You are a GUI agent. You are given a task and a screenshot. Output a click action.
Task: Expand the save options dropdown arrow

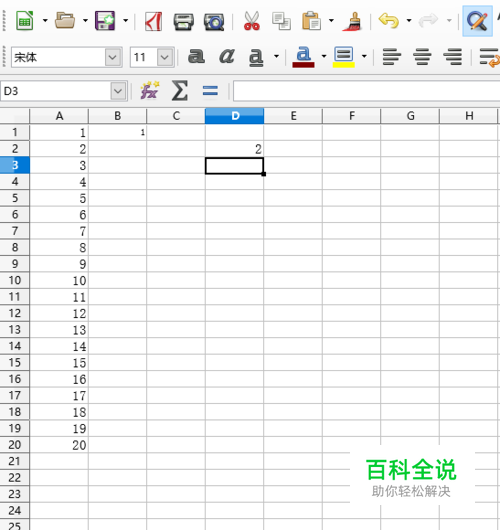point(125,21)
